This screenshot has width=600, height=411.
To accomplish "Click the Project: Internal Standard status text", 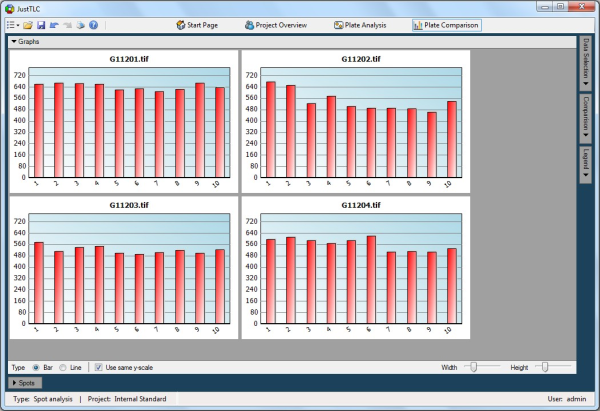I will [127, 399].
